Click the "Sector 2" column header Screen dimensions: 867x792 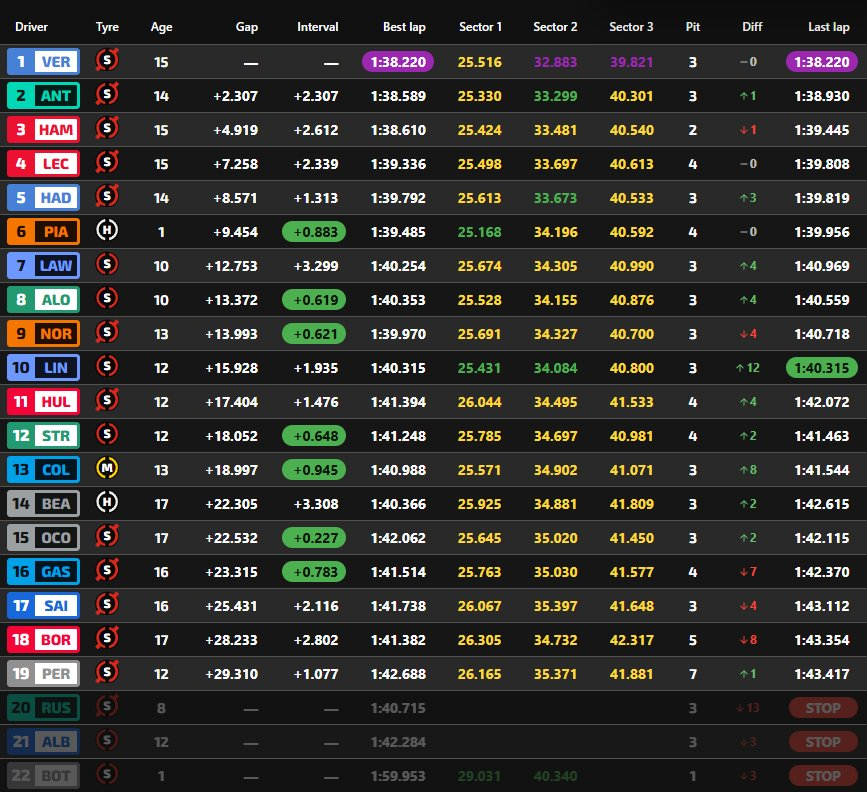555,27
